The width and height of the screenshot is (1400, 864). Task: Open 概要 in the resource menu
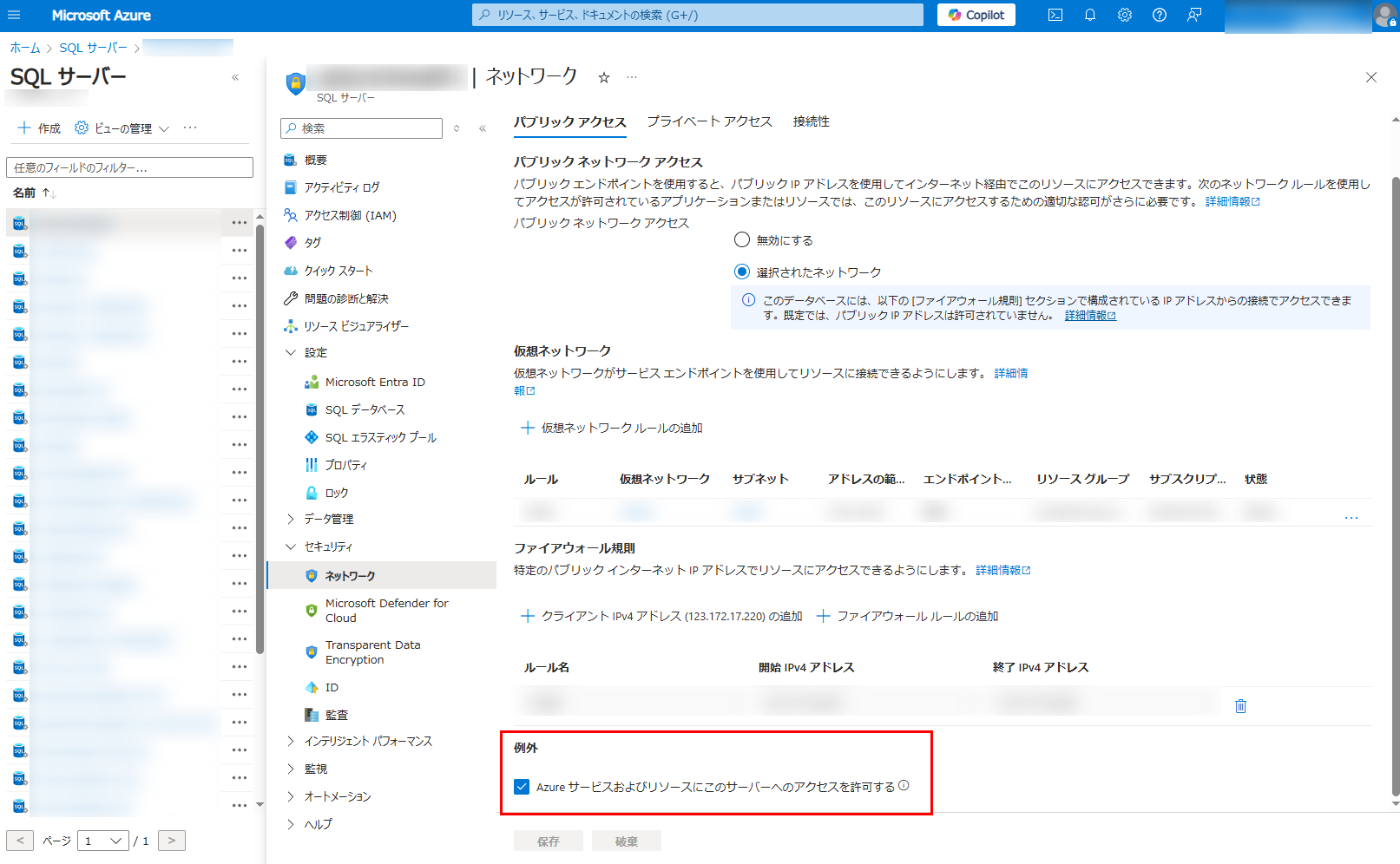tap(316, 160)
